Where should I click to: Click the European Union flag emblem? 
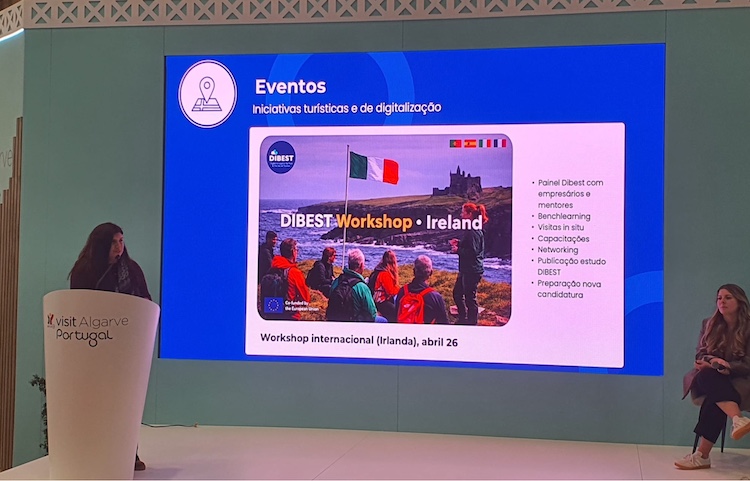(x=274, y=305)
